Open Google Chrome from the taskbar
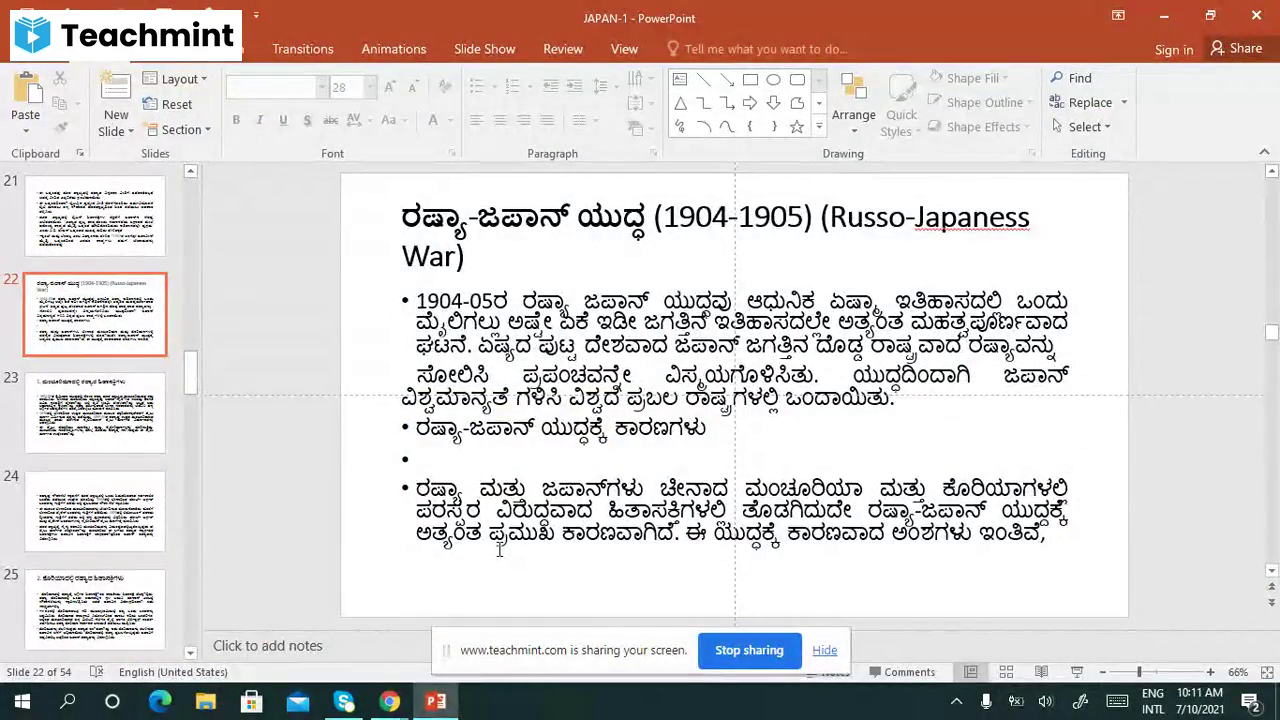 pyautogui.click(x=389, y=702)
